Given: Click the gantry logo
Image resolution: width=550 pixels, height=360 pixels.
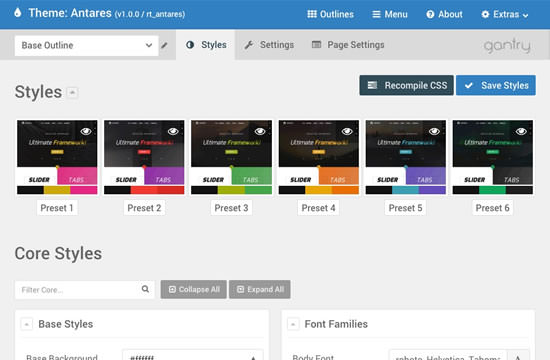Looking at the screenshot, I should (x=507, y=46).
